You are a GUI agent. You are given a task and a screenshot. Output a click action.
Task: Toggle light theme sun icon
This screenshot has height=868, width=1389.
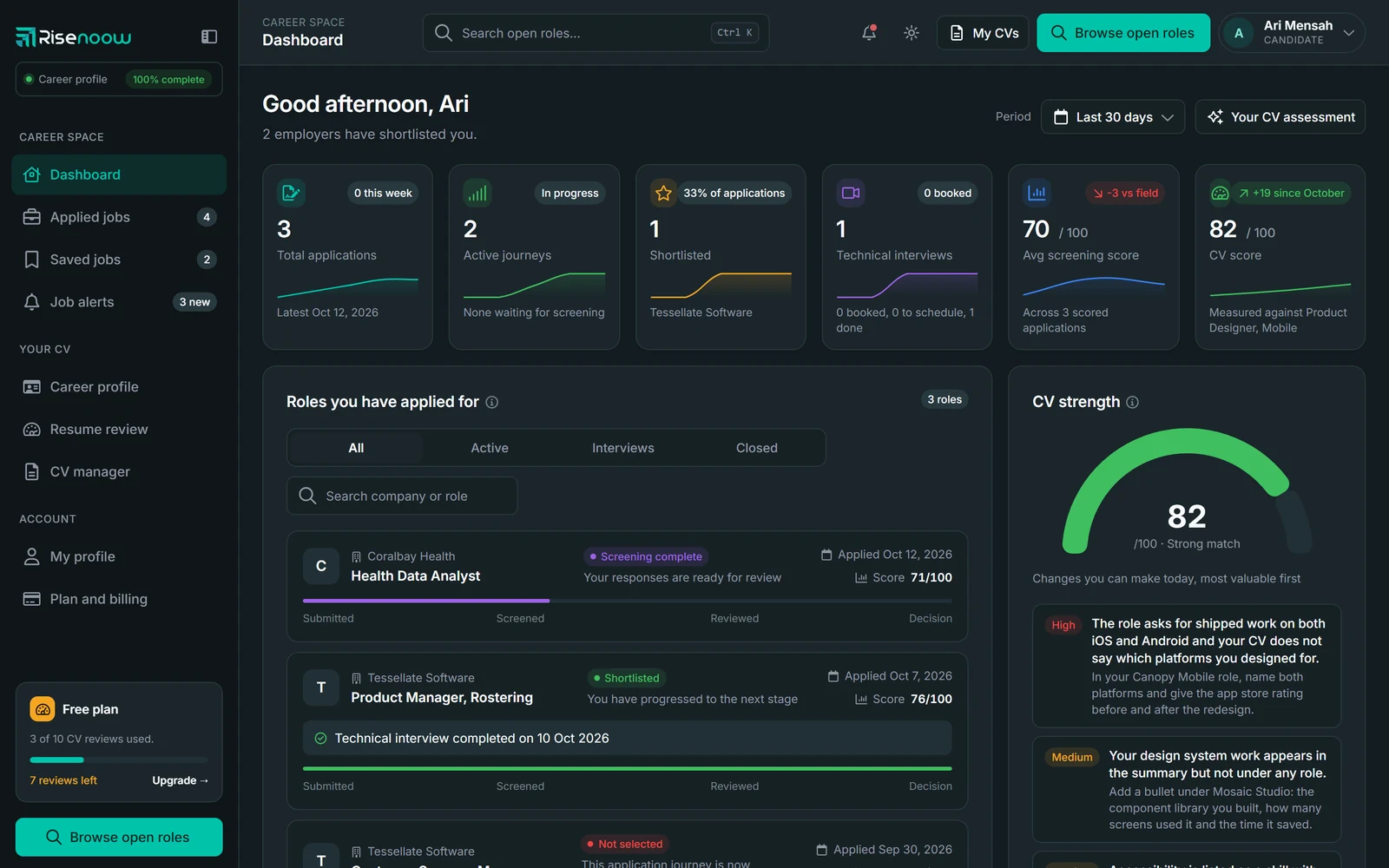(x=912, y=33)
